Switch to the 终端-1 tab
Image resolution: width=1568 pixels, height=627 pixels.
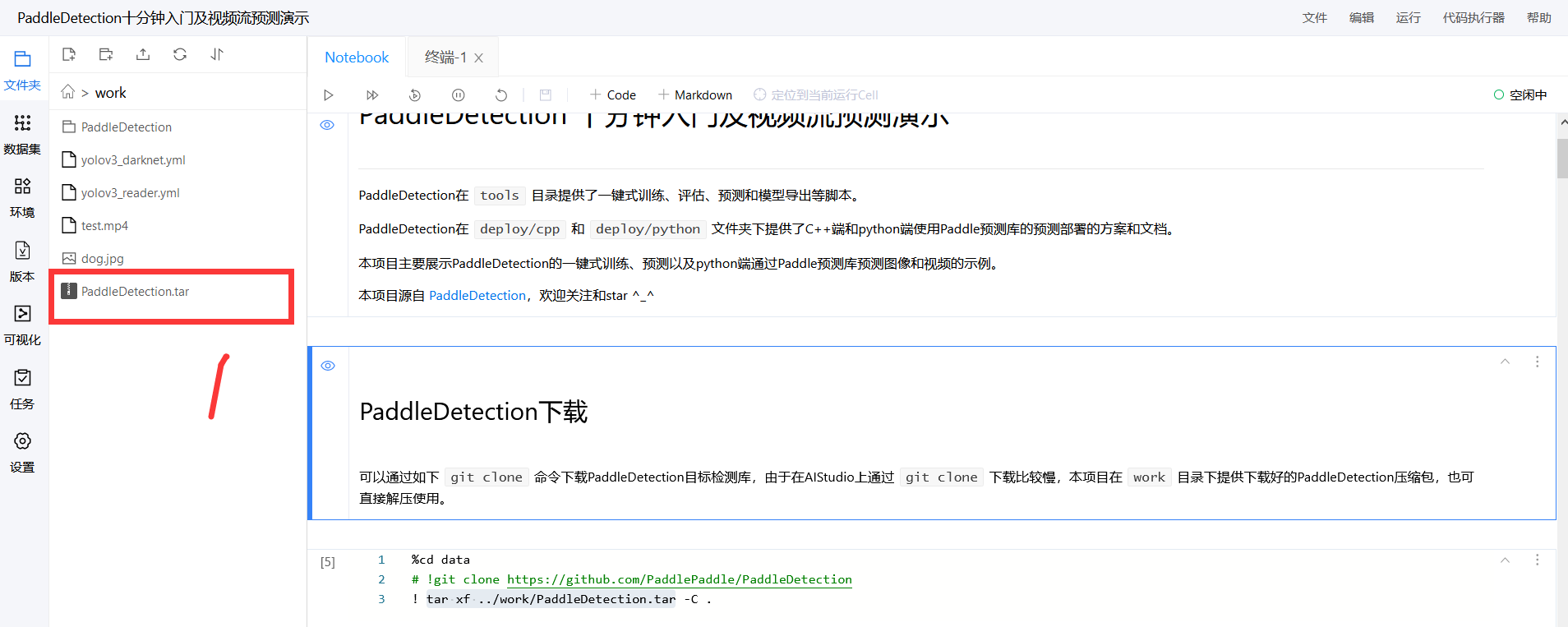coord(445,57)
